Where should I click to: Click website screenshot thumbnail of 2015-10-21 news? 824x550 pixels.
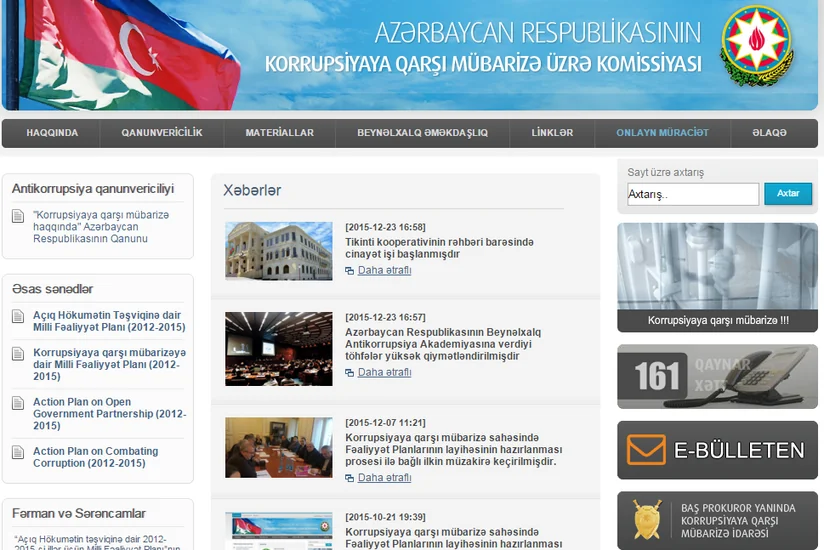coord(279,531)
